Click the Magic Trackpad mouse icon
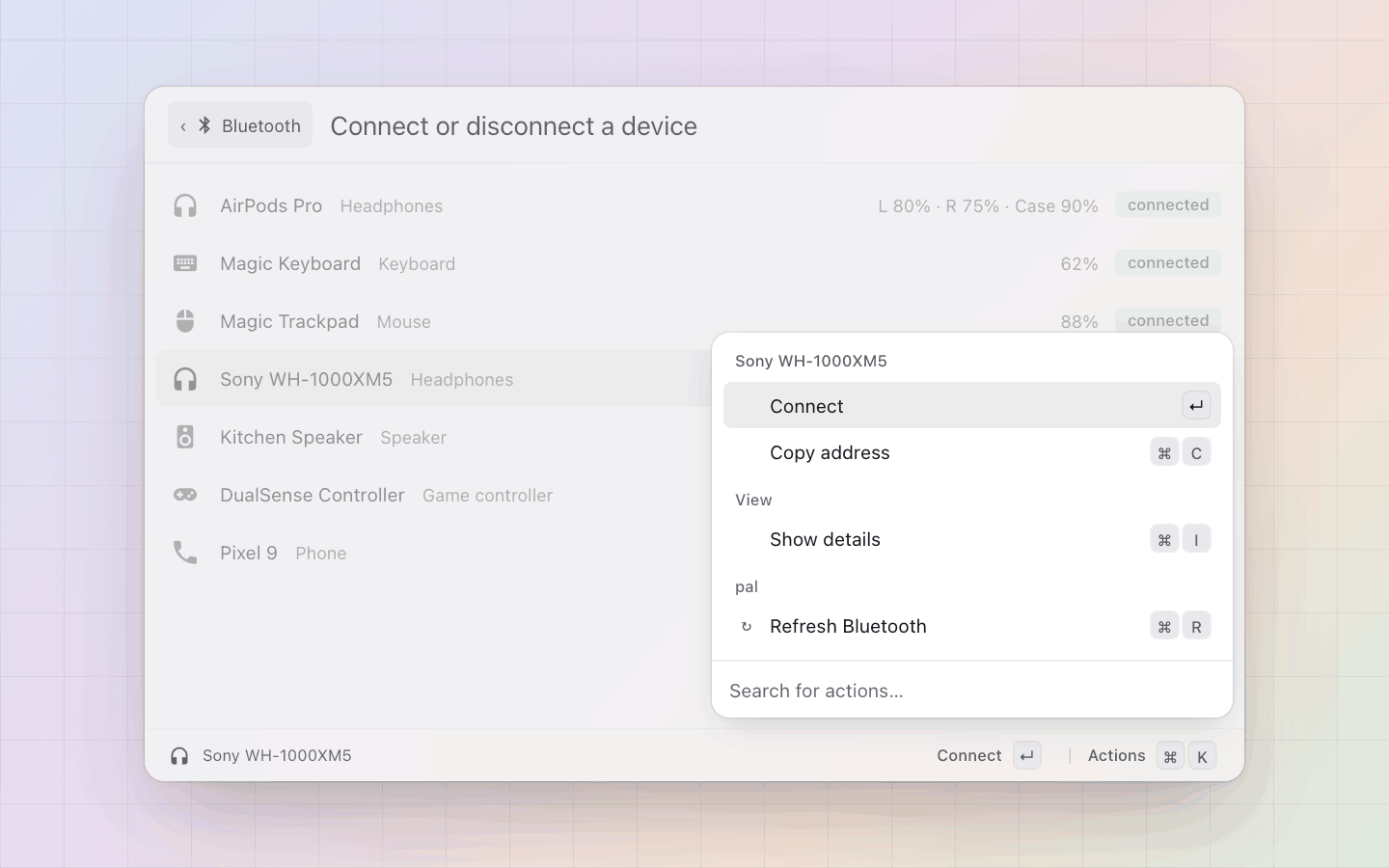Screen dimensions: 1389x868 point(185,321)
